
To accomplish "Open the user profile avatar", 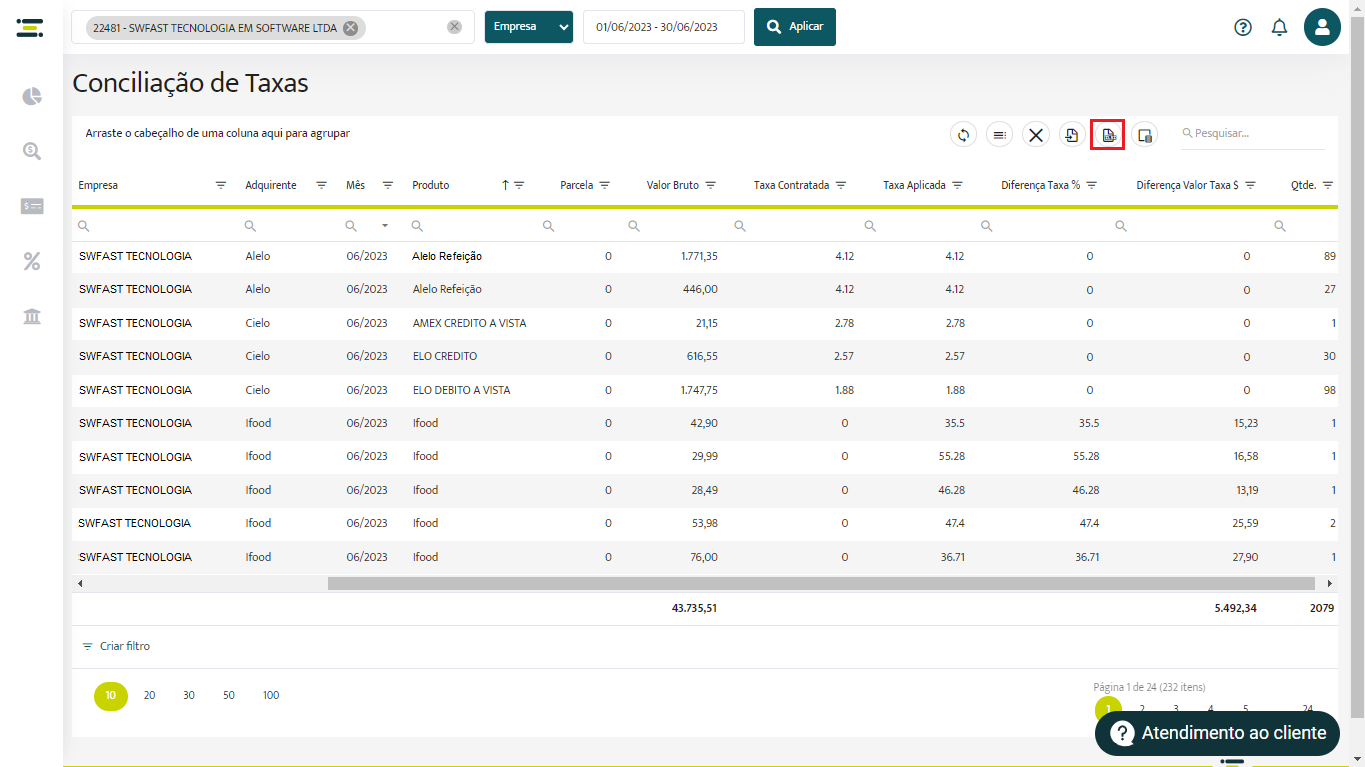I will 1322,27.
